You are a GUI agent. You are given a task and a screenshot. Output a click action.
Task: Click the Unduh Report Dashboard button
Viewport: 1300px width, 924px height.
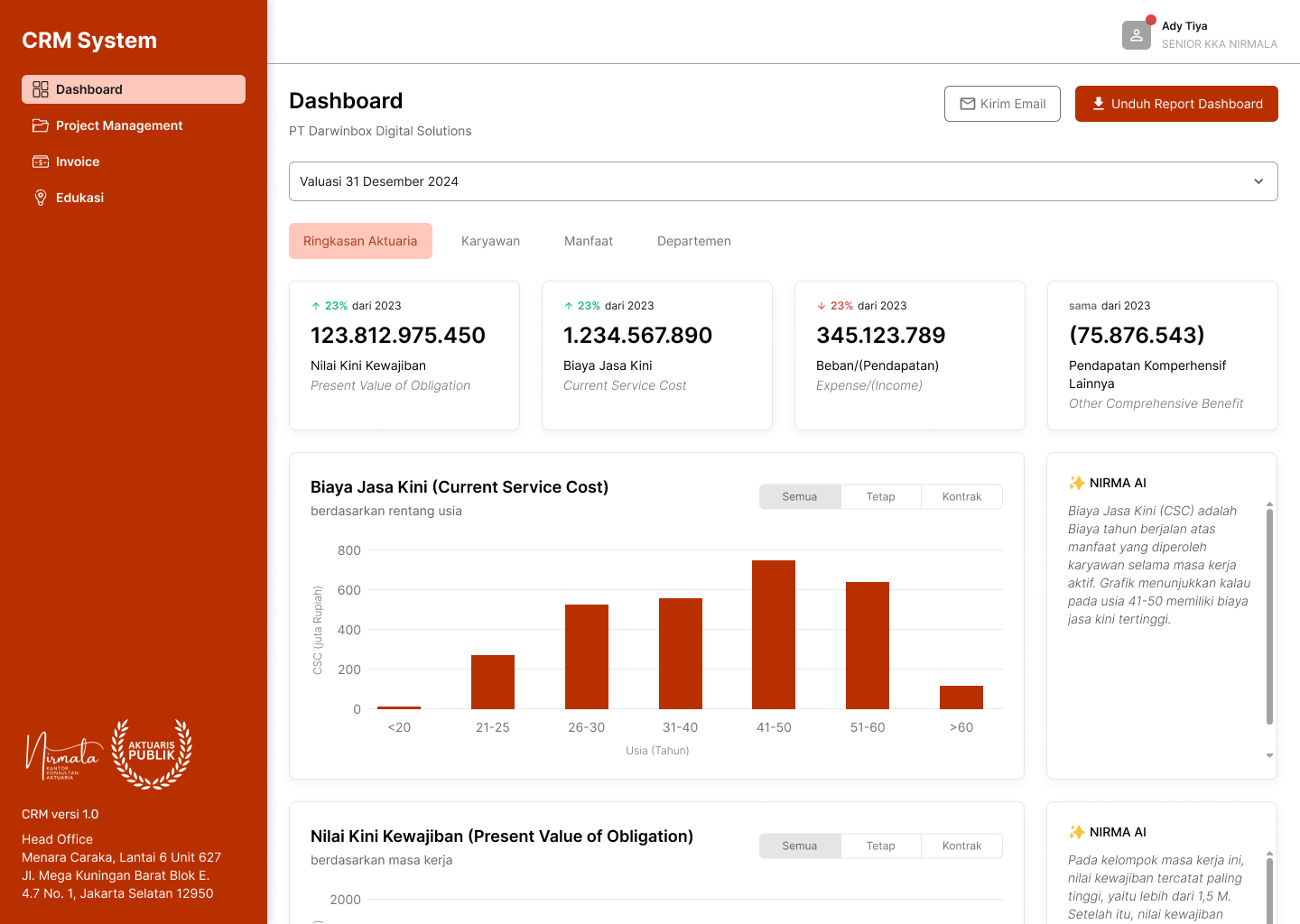(1176, 103)
